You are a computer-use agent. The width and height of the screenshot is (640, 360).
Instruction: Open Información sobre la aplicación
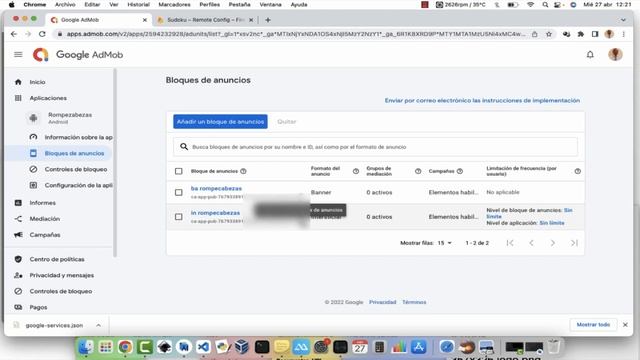click(x=78, y=137)
